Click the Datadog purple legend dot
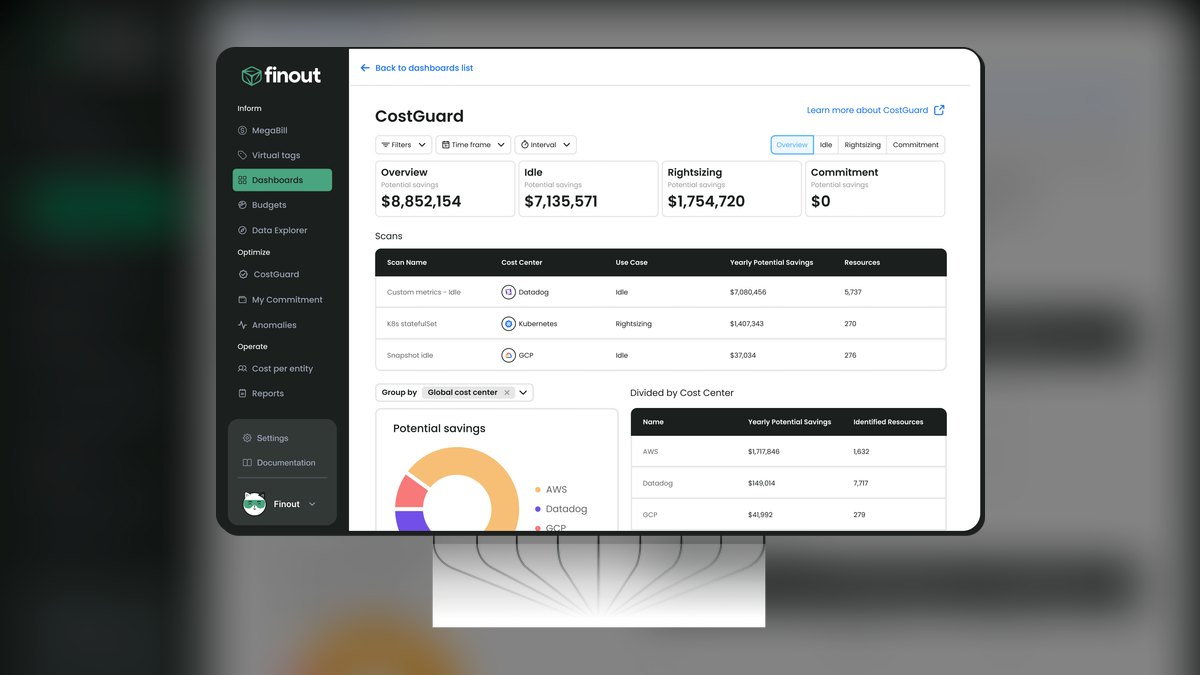Image resolution: width=1200 pixels, height=675 pixels. [x=538, y=509]
